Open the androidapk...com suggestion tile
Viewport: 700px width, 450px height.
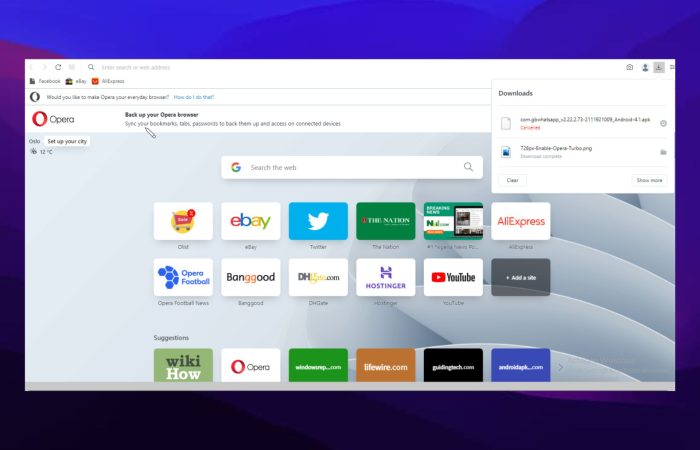coord(521,365)
